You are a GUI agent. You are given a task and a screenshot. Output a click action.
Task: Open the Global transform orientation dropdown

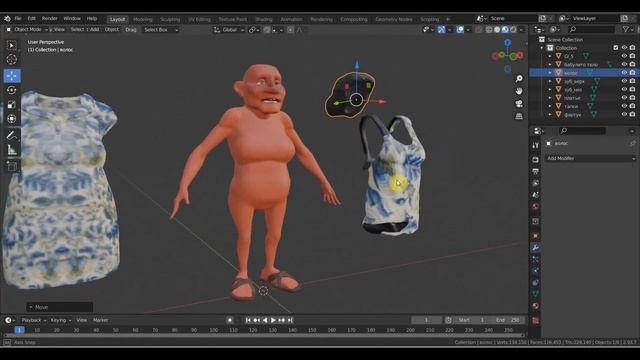click(229, 30)
